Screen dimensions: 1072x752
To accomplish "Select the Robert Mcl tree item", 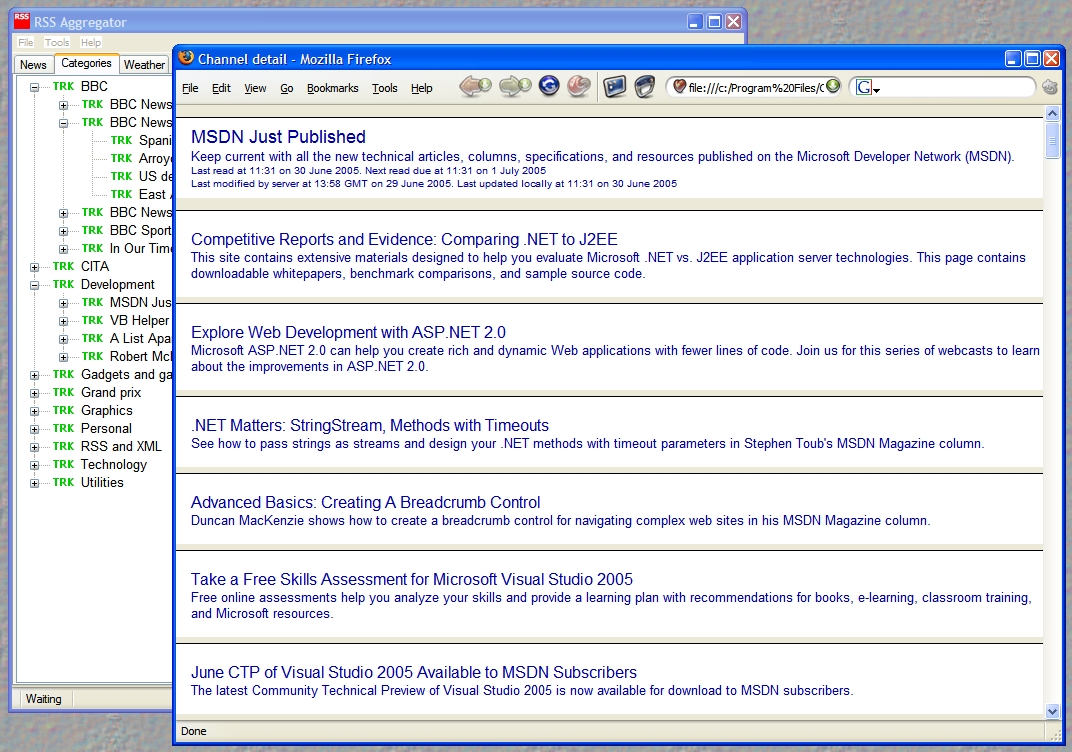I will 141,356.
